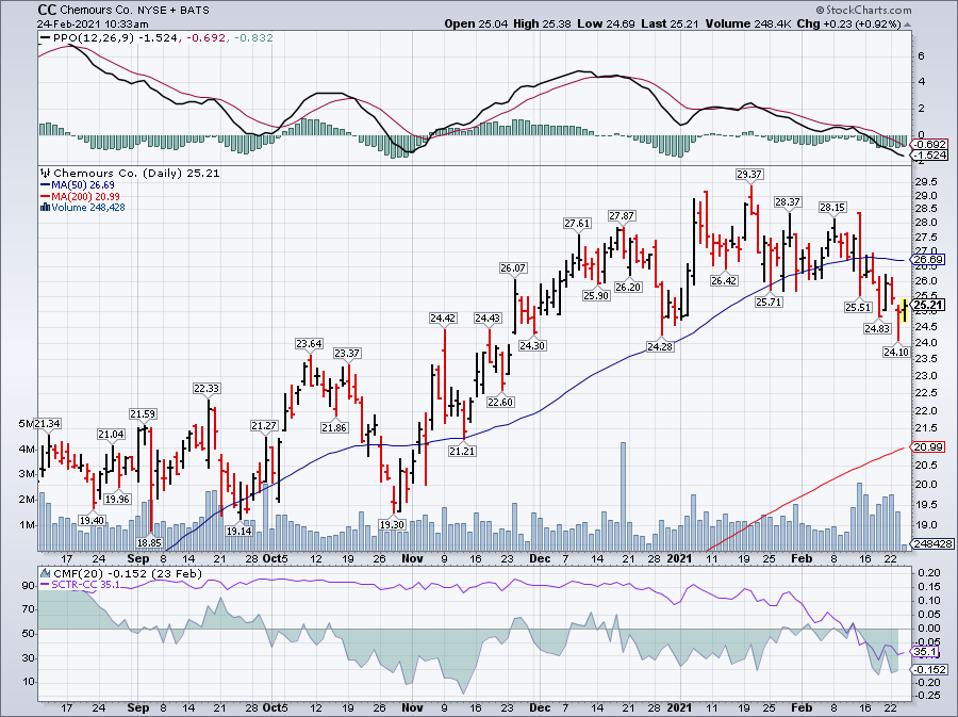Click the 24.42 high price label

[443, 318]
